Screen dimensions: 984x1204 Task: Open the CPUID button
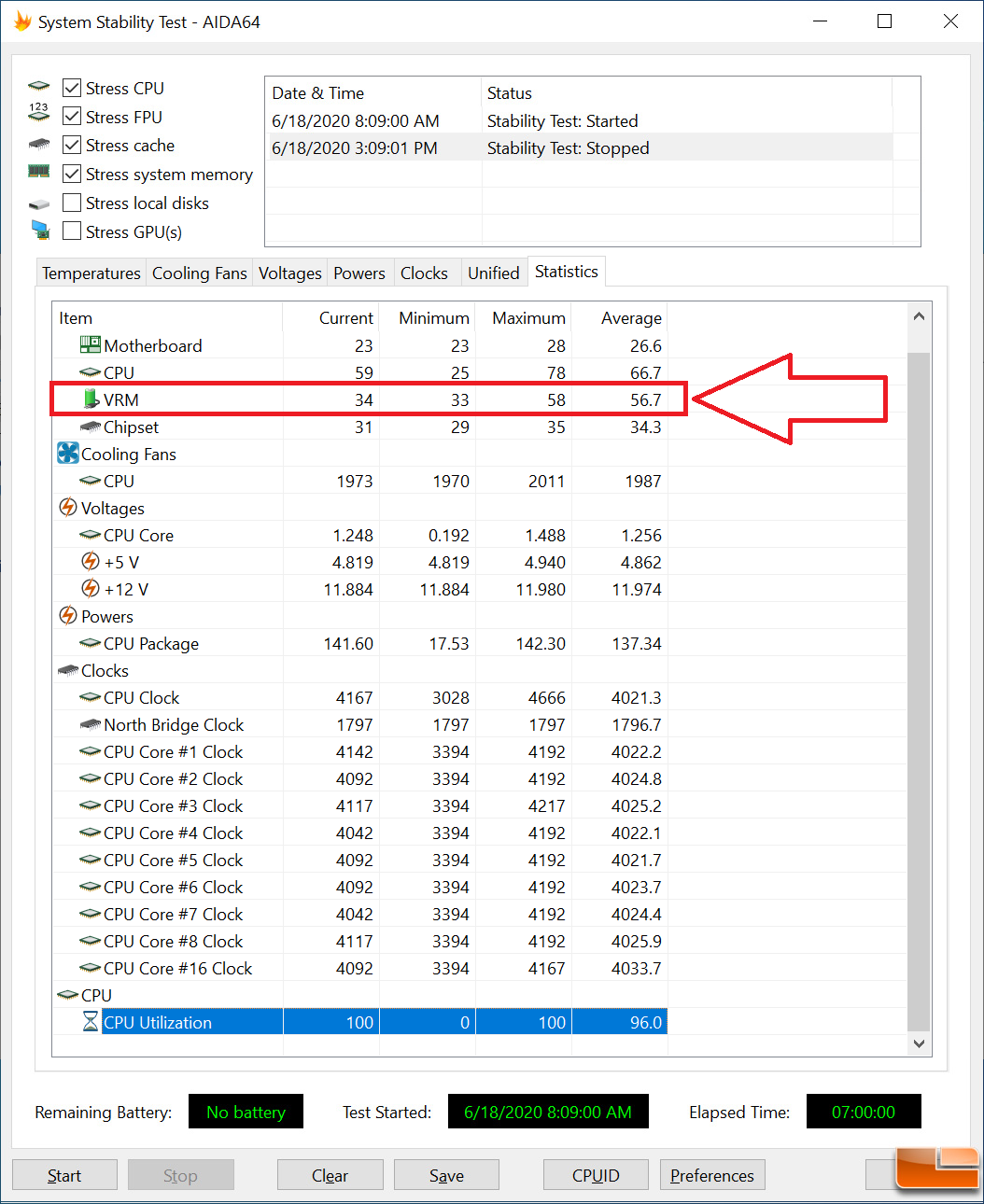[596, 1175]
